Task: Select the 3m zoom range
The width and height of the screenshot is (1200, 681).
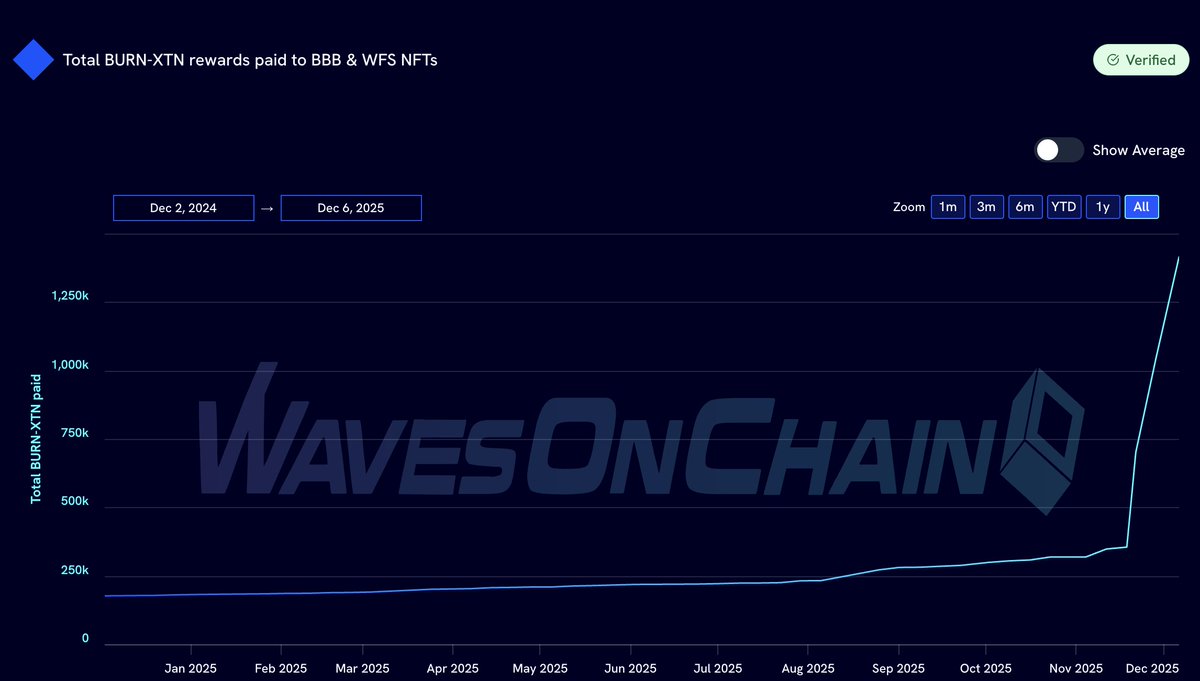Action: tap(986, 207)
